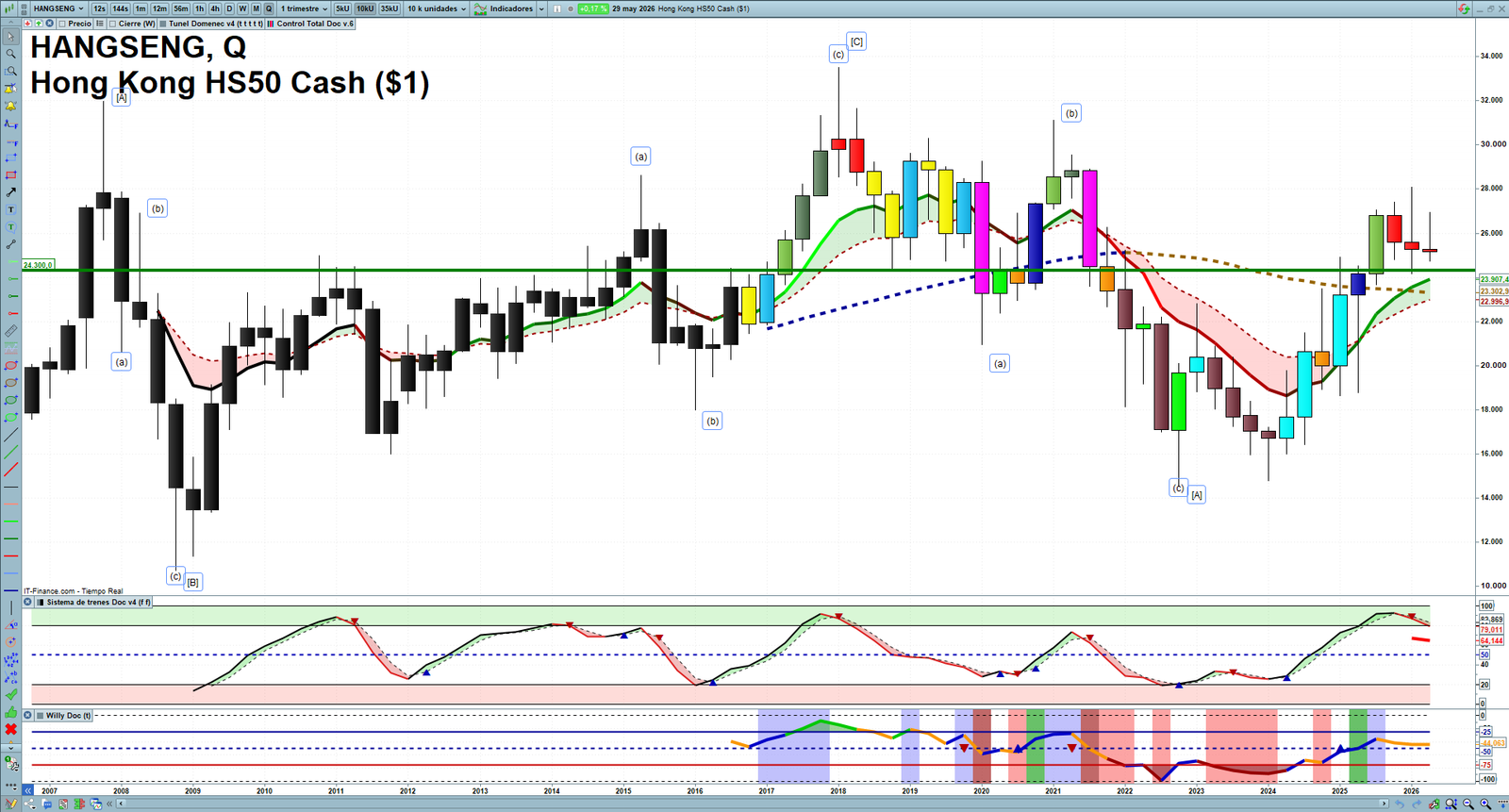Click the green checkmark tool
1509x812 pixels.
click(x=10, y=695)
